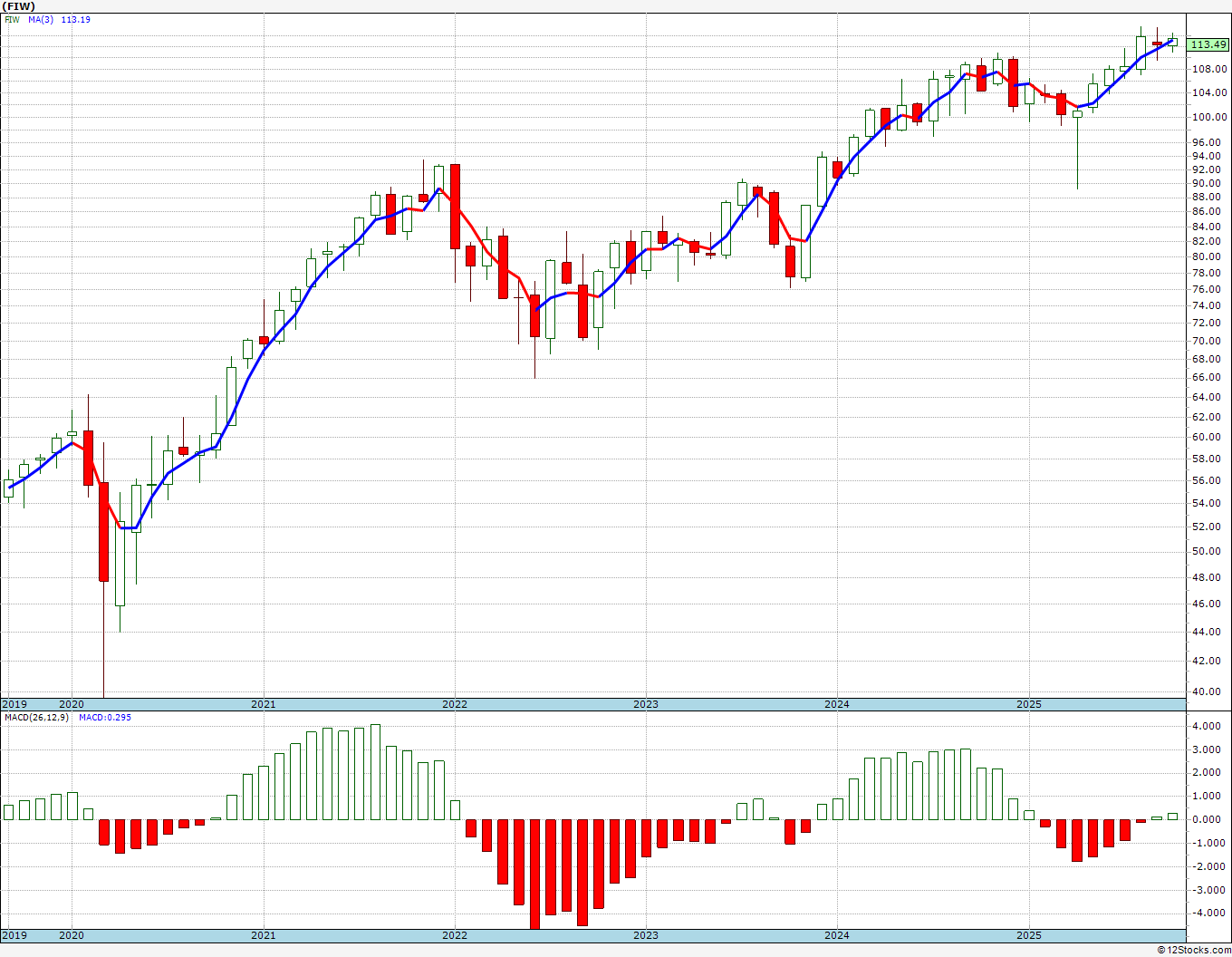Viewport: 1232px width, 957px height.
Task: Select 2025 on the MACD panel time axis
Action: click(1029, 934)
